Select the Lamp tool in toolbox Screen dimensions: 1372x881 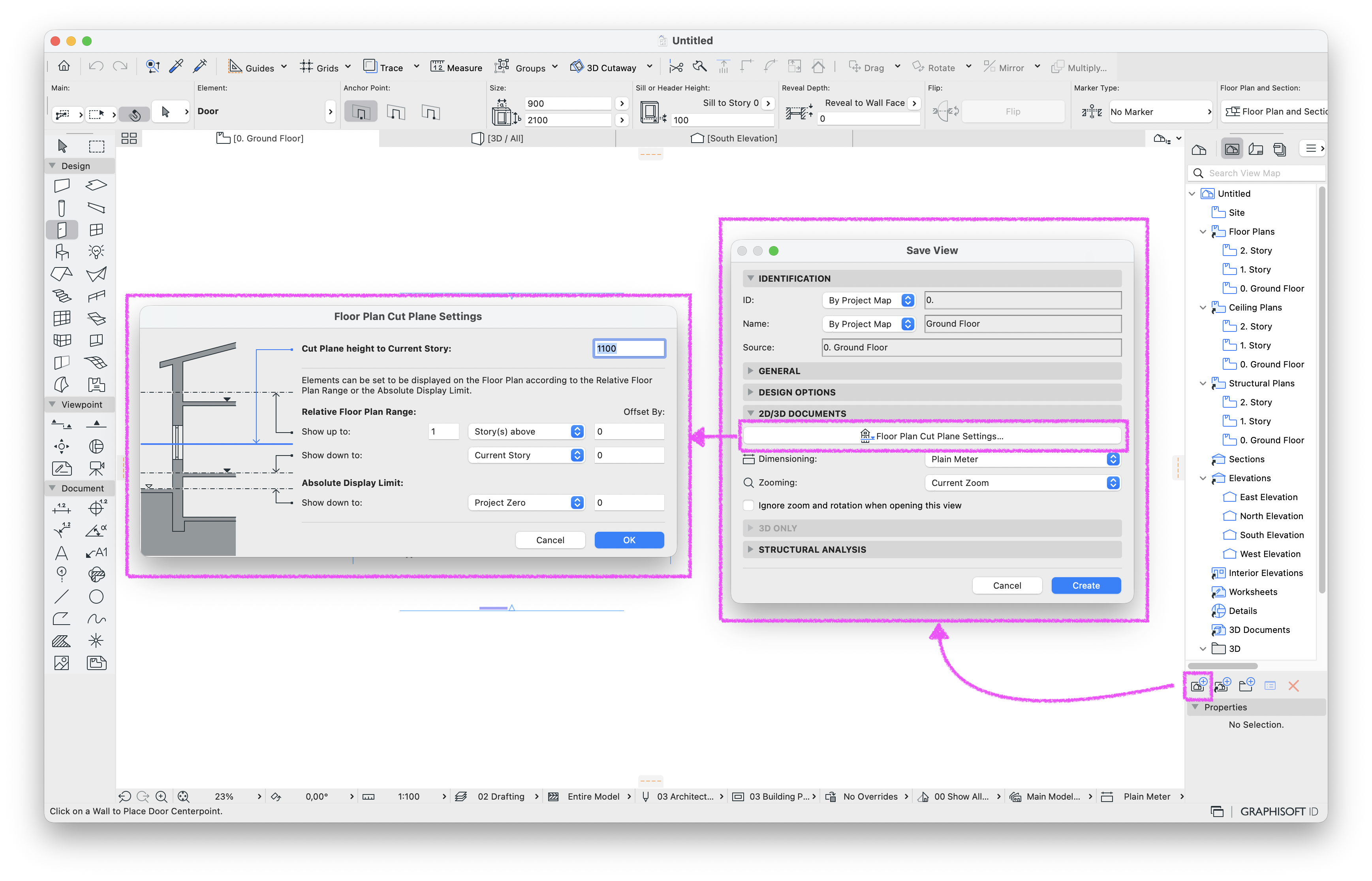point(96,252)
